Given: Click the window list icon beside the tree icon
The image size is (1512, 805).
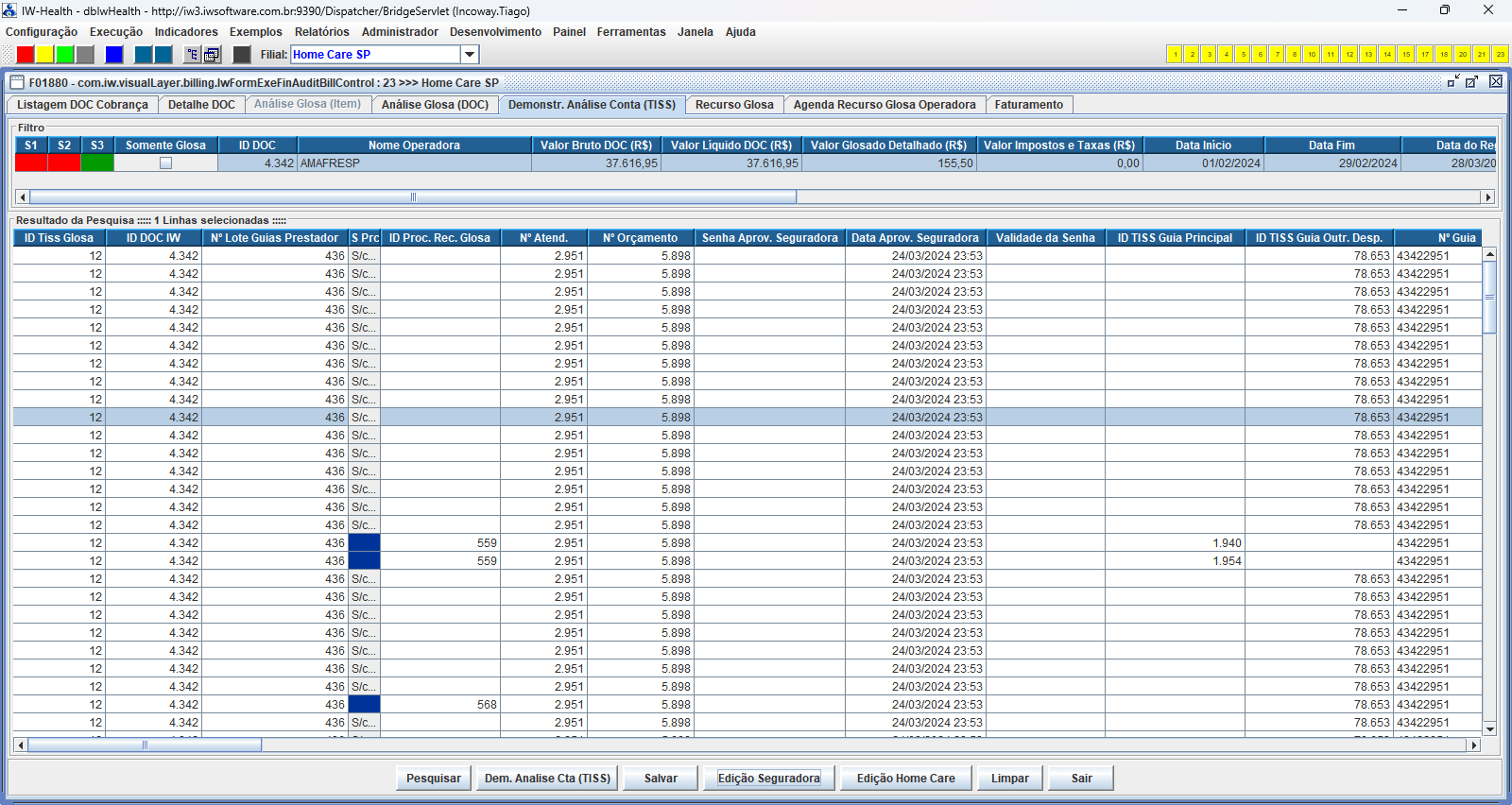Looking at the screenshot, I should tap(212, 55).
